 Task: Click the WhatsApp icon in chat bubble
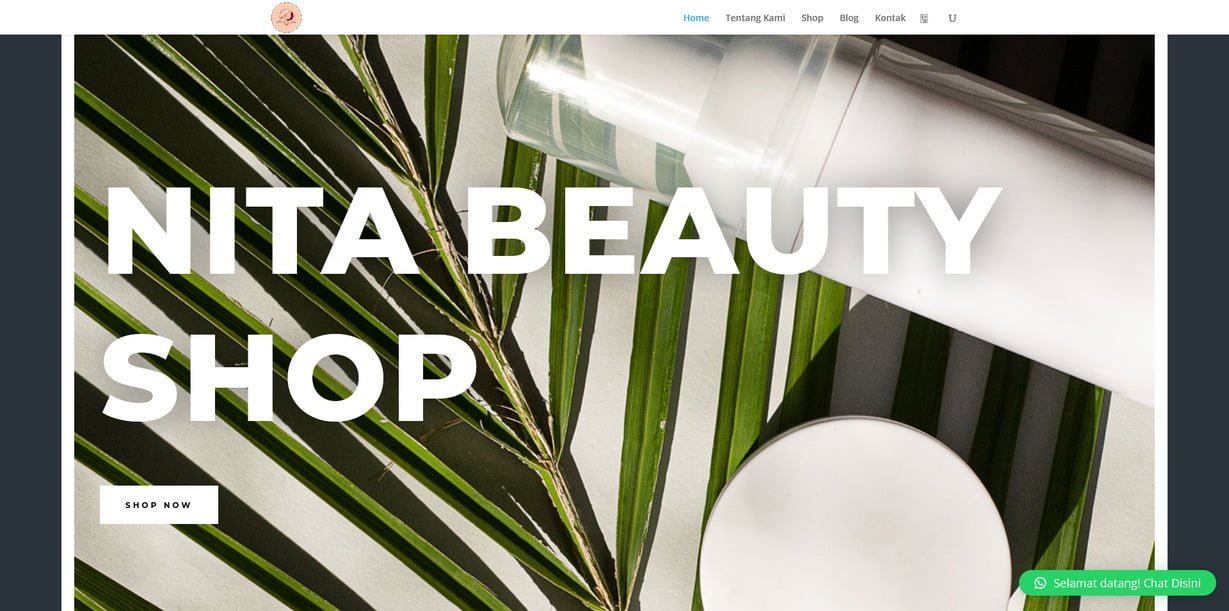[1040, 583]
